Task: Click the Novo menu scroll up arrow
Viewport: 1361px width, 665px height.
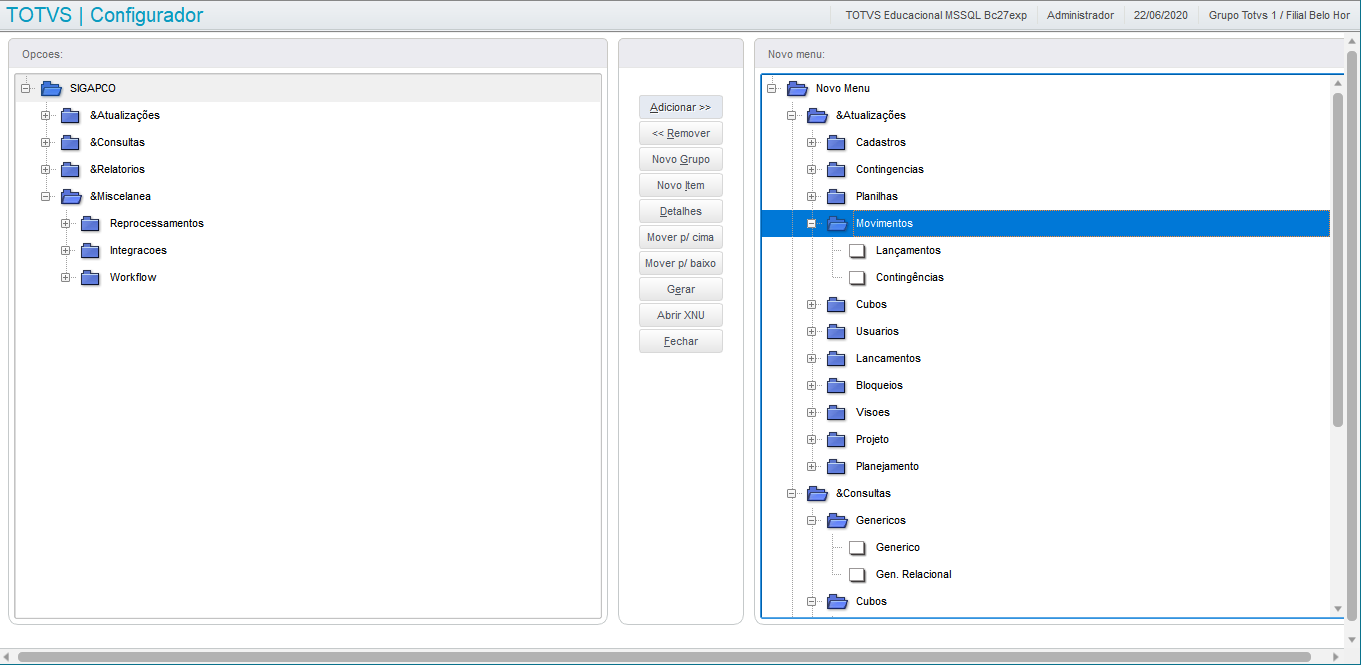Action: 1338,82
